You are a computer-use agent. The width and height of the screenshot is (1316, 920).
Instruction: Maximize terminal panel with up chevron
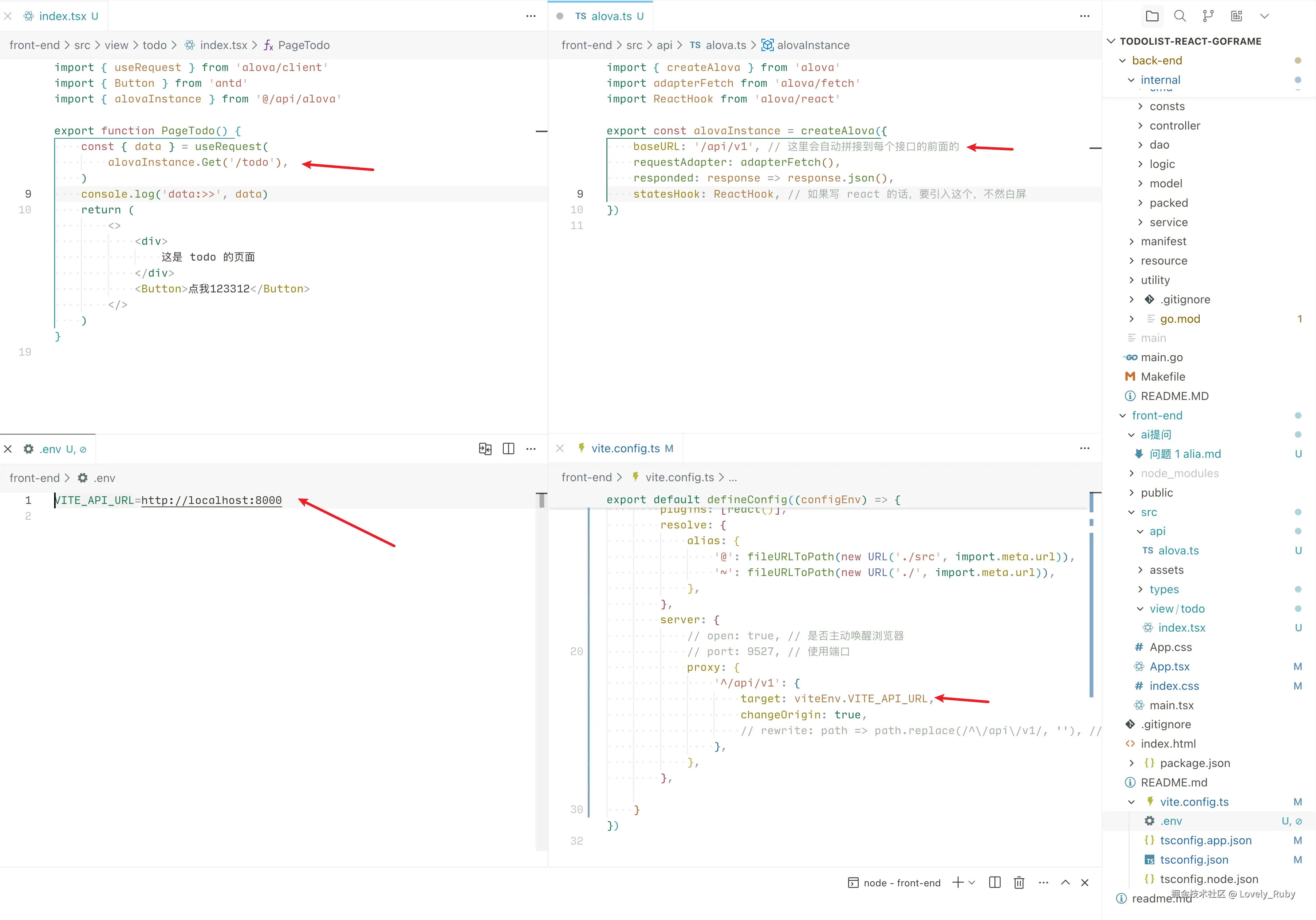[1065, 883]
